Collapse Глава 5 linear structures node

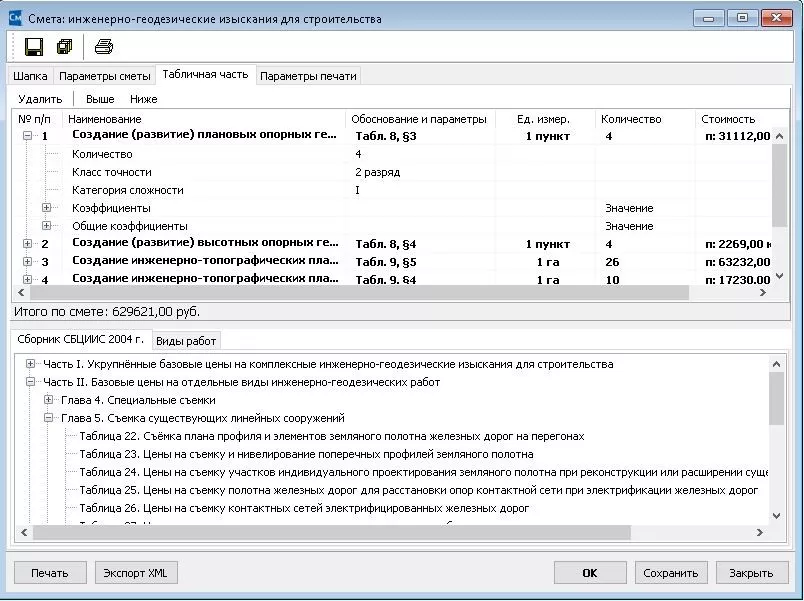coord(48,418)
